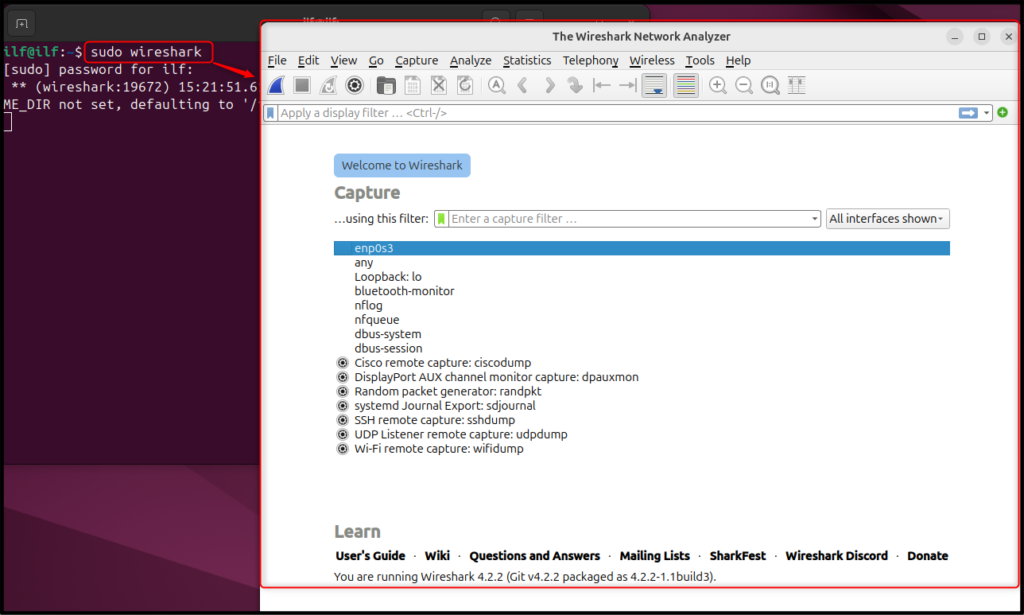Jump to the last packet icon

[628, 85]
